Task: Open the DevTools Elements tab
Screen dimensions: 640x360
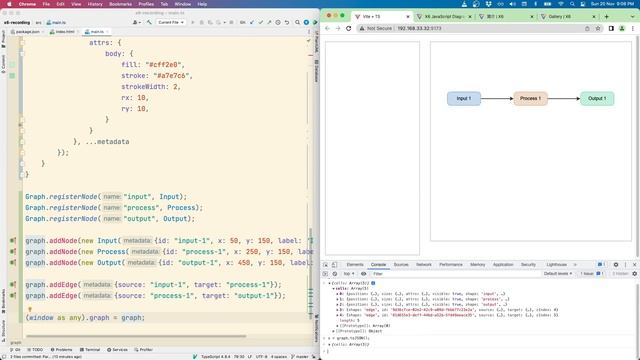Action: [x=355, y=265]
